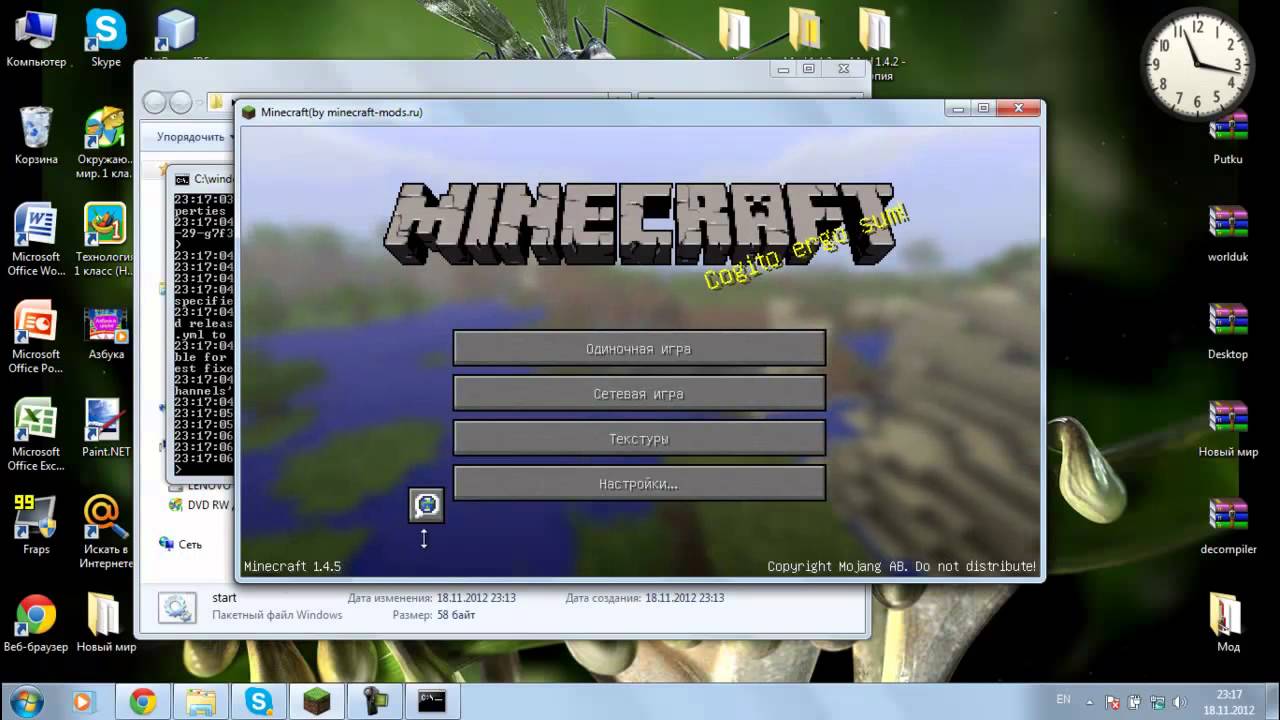This screenshot has height=720, width=1280.
Task: Click the Одиночная игра button
Action: [639, 349]
